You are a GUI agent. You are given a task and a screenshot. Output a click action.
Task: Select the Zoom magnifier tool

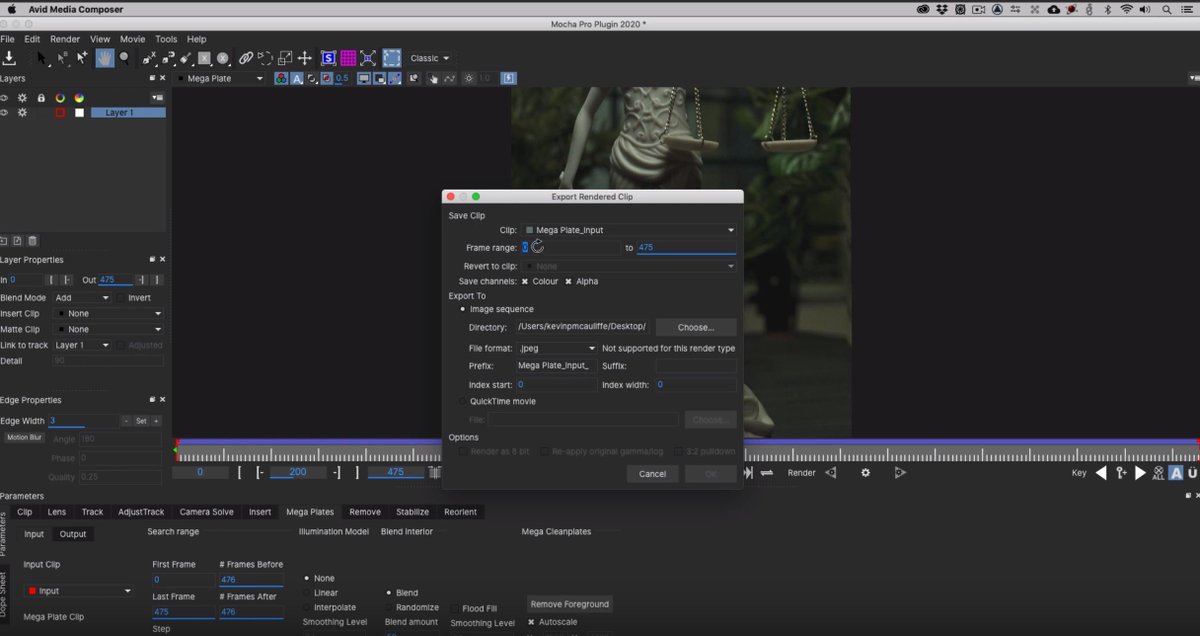124,58
